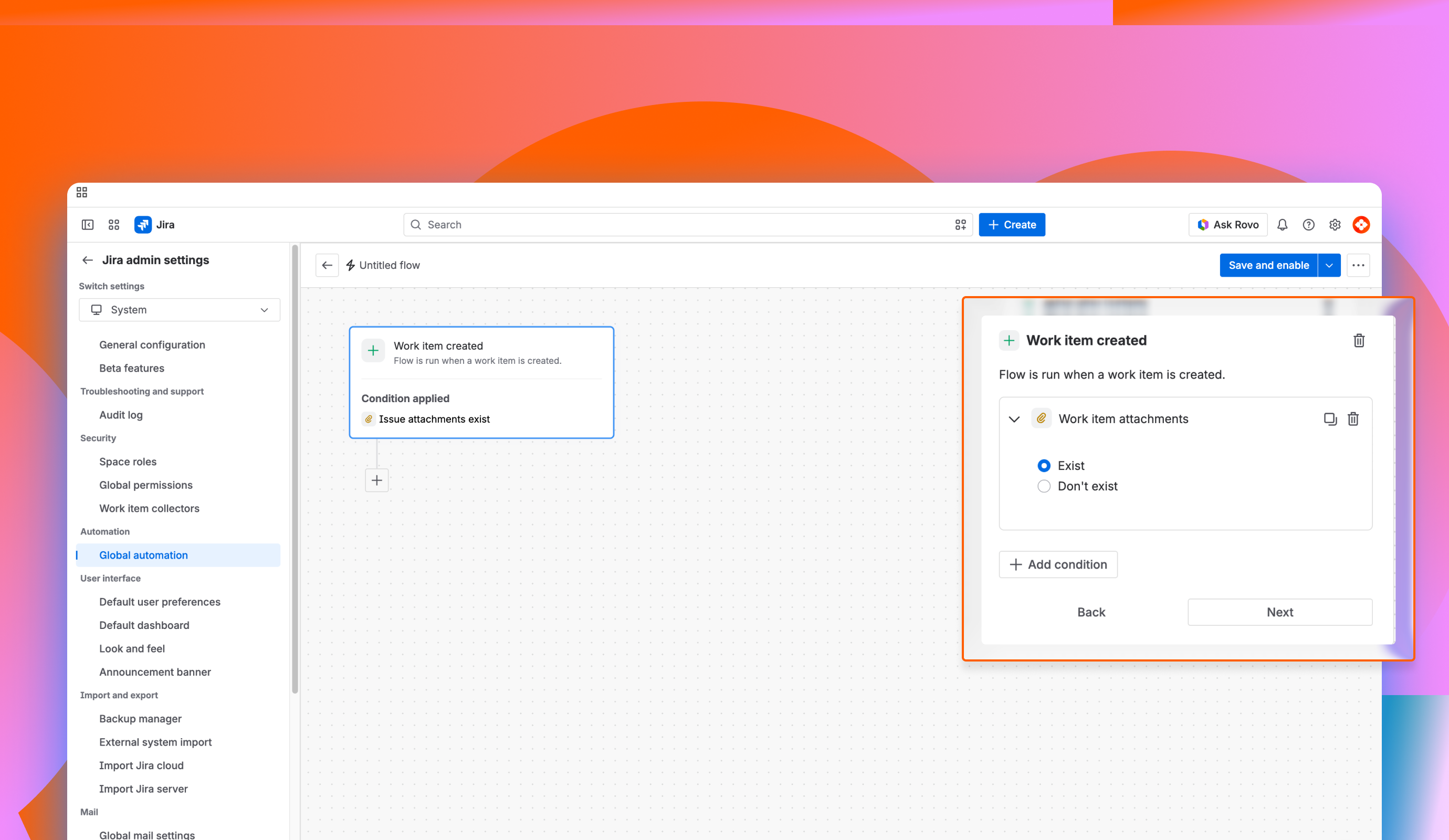The width and height of the screenshot is (1449, 840).
Task: Open the three-dots more actions menu
Action: 1358,265
